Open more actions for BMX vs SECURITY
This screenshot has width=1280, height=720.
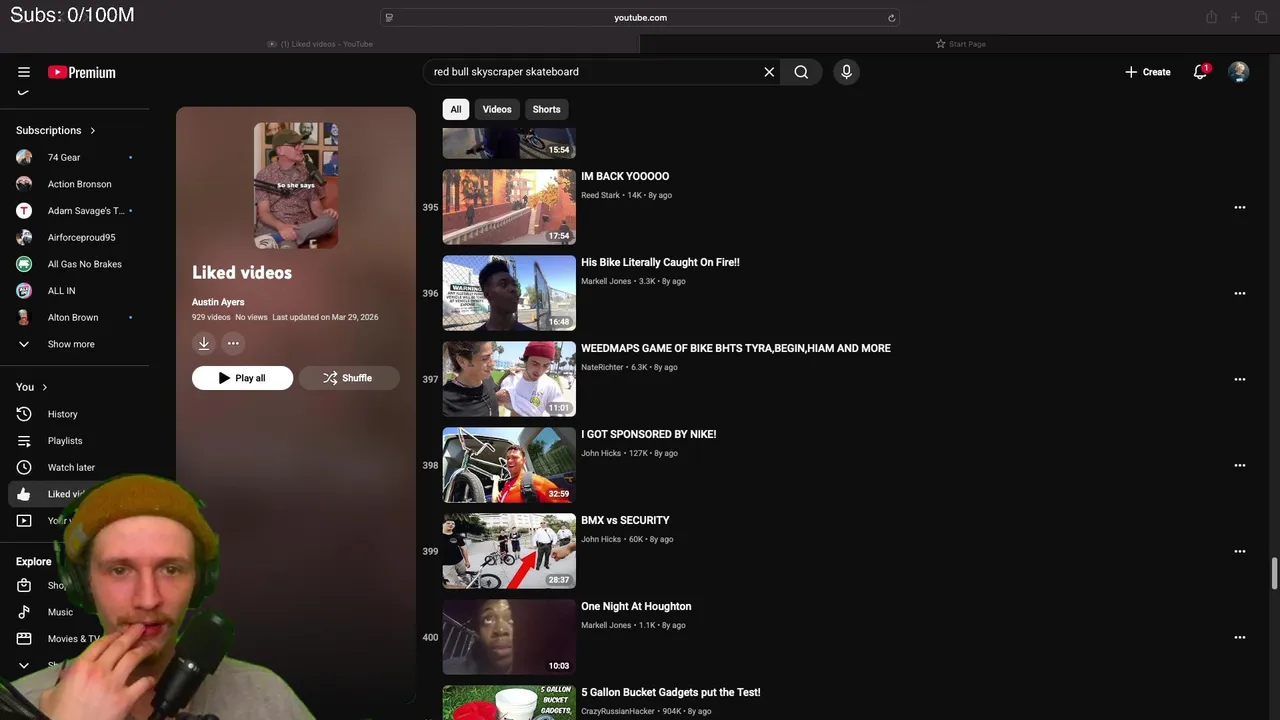coord(1240,551)
